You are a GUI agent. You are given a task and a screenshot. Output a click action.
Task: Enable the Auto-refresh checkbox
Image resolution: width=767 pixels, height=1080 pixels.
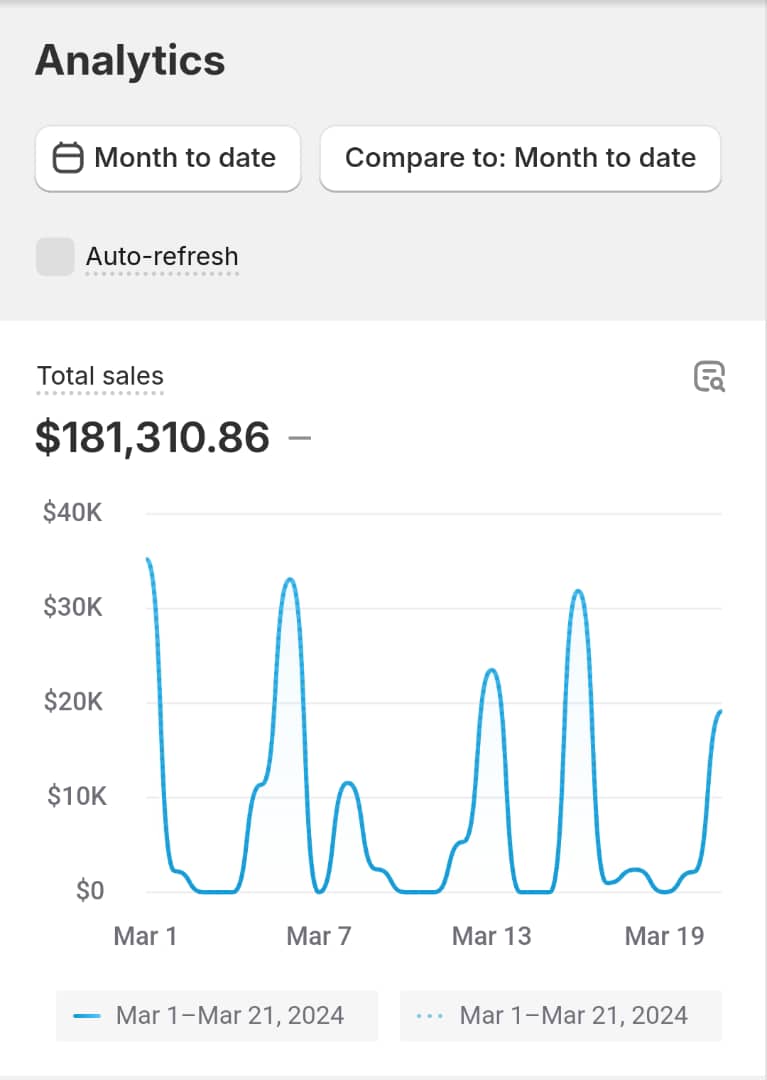pyautogui.click(x=55, y=257)
